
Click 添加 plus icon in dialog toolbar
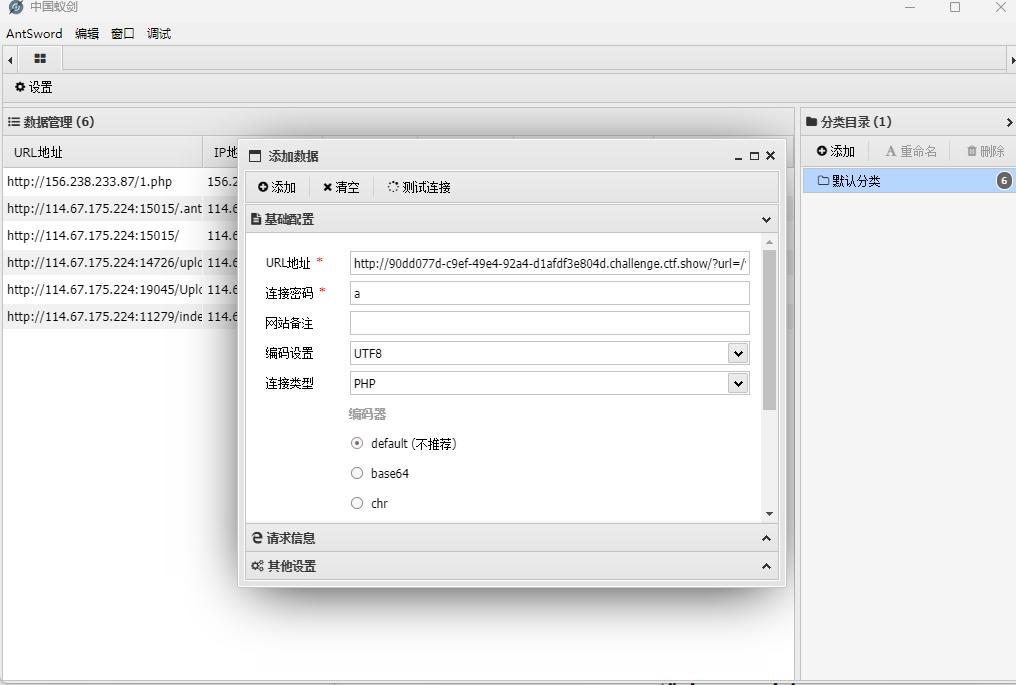point(277,187)
